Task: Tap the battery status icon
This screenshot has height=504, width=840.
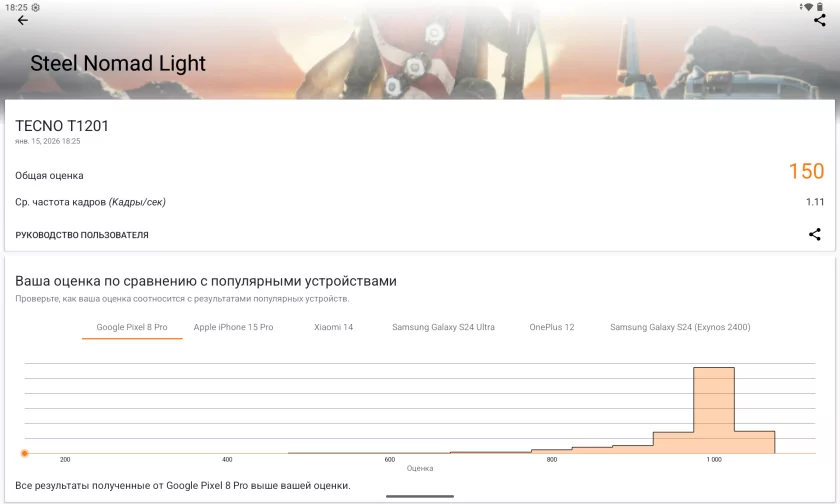Action: [820, 7]
